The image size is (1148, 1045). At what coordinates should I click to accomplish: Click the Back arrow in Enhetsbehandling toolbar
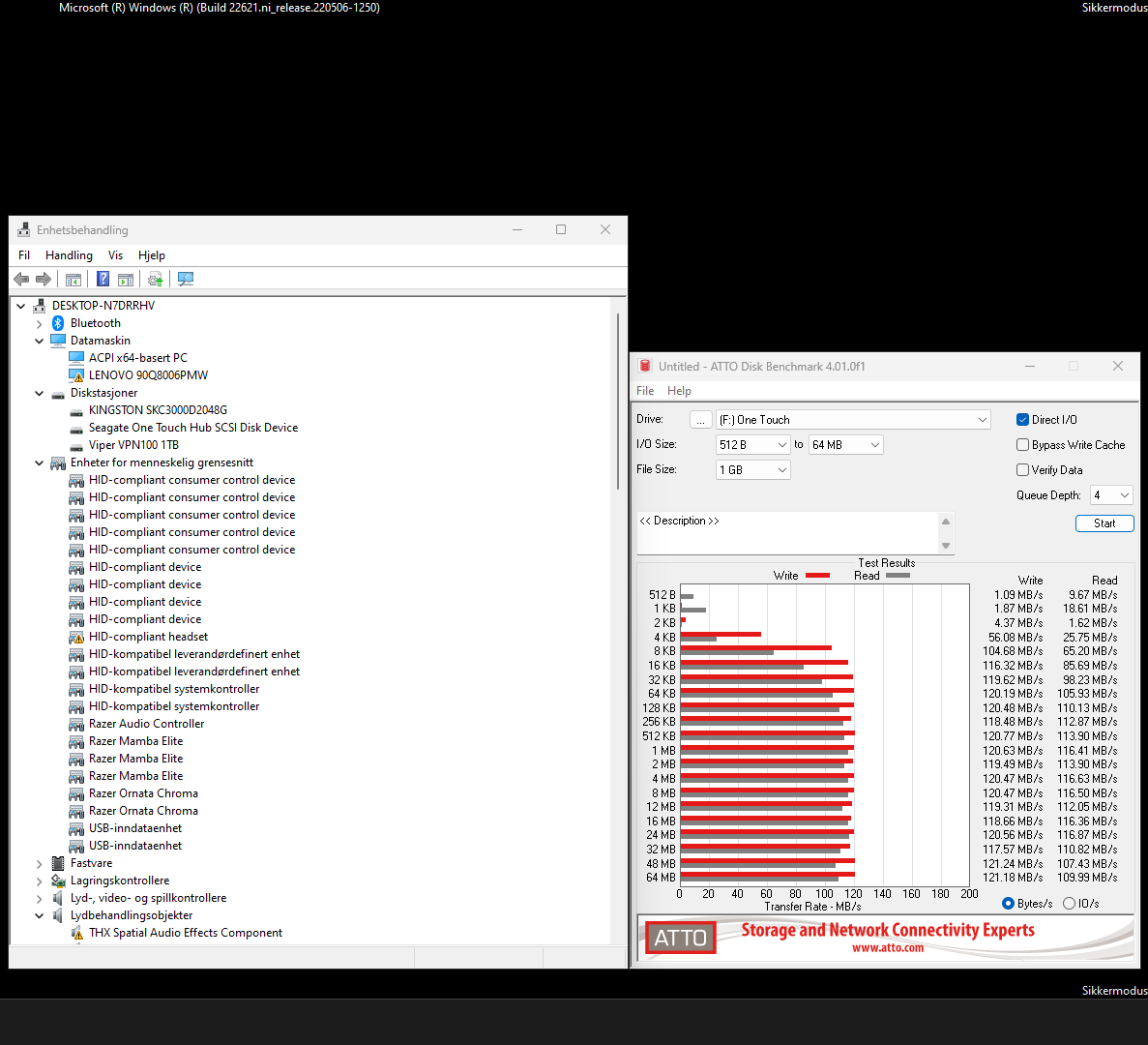tap(22, 279)
